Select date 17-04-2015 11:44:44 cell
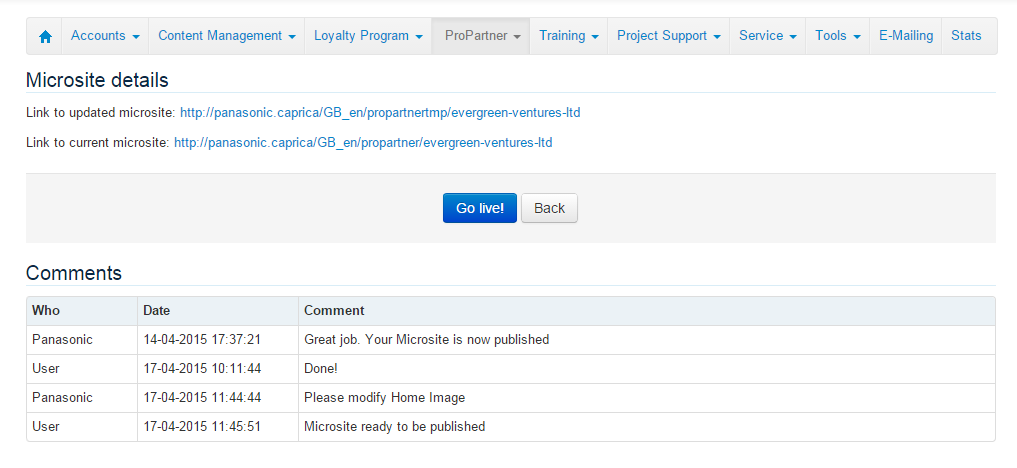The image size is (1017, 468). [x=218, y=398]
